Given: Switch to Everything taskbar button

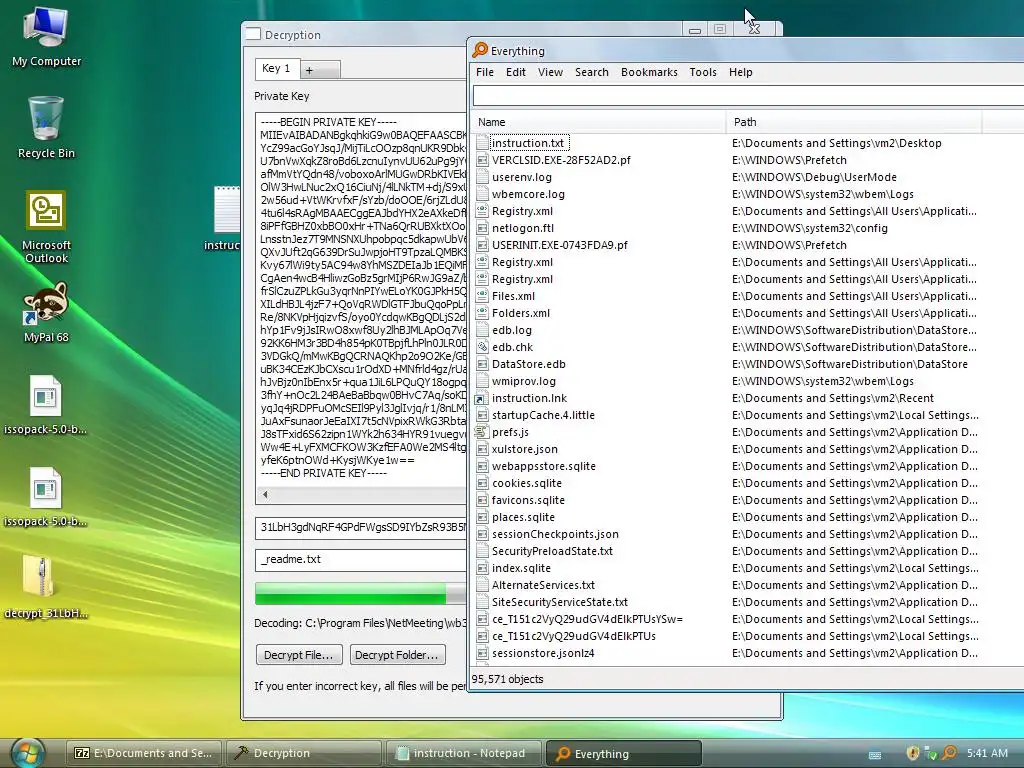Looking at the screenshot, I should click(624, 753).
